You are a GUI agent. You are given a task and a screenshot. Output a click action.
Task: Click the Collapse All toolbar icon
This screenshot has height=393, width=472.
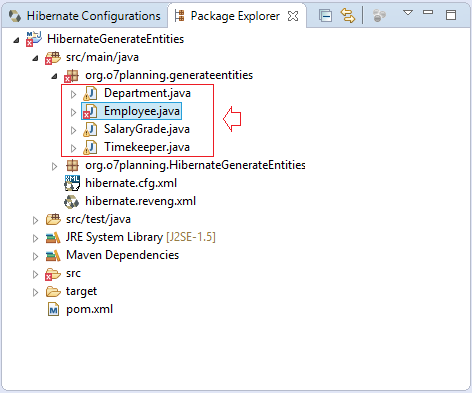tap(325, 16)
